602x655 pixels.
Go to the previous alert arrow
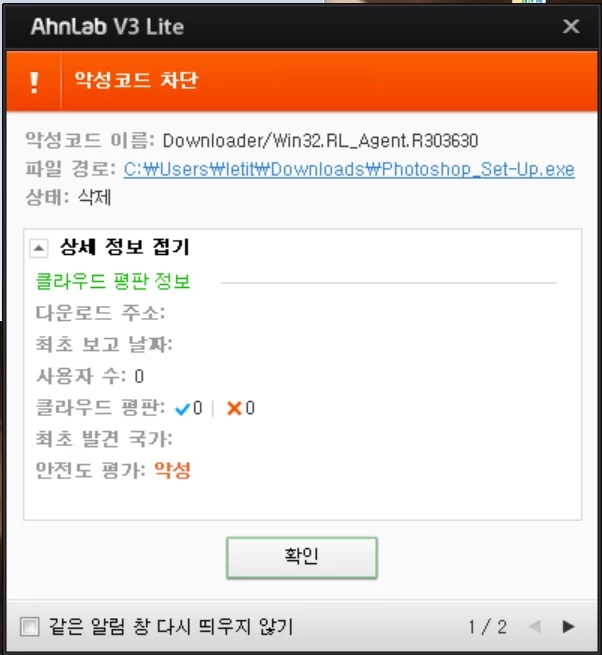[535, 627]
